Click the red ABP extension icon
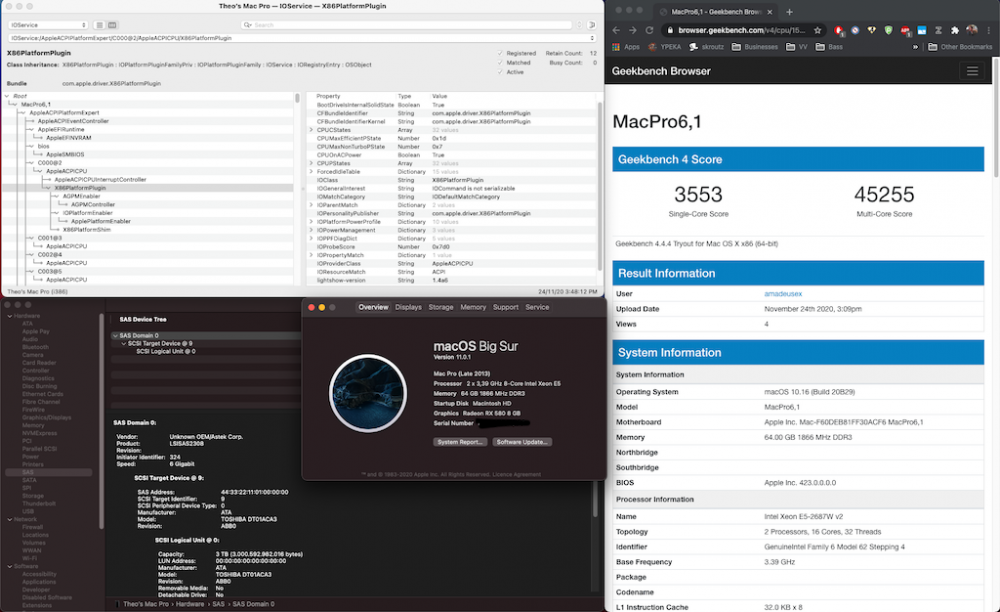Viewport: 1000px width, 612px height. (x=905, y=30)
